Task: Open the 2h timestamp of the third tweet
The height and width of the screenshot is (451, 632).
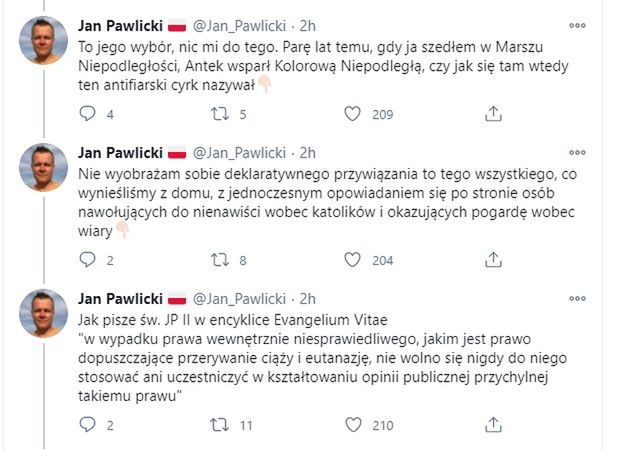Action: [307, 299]
